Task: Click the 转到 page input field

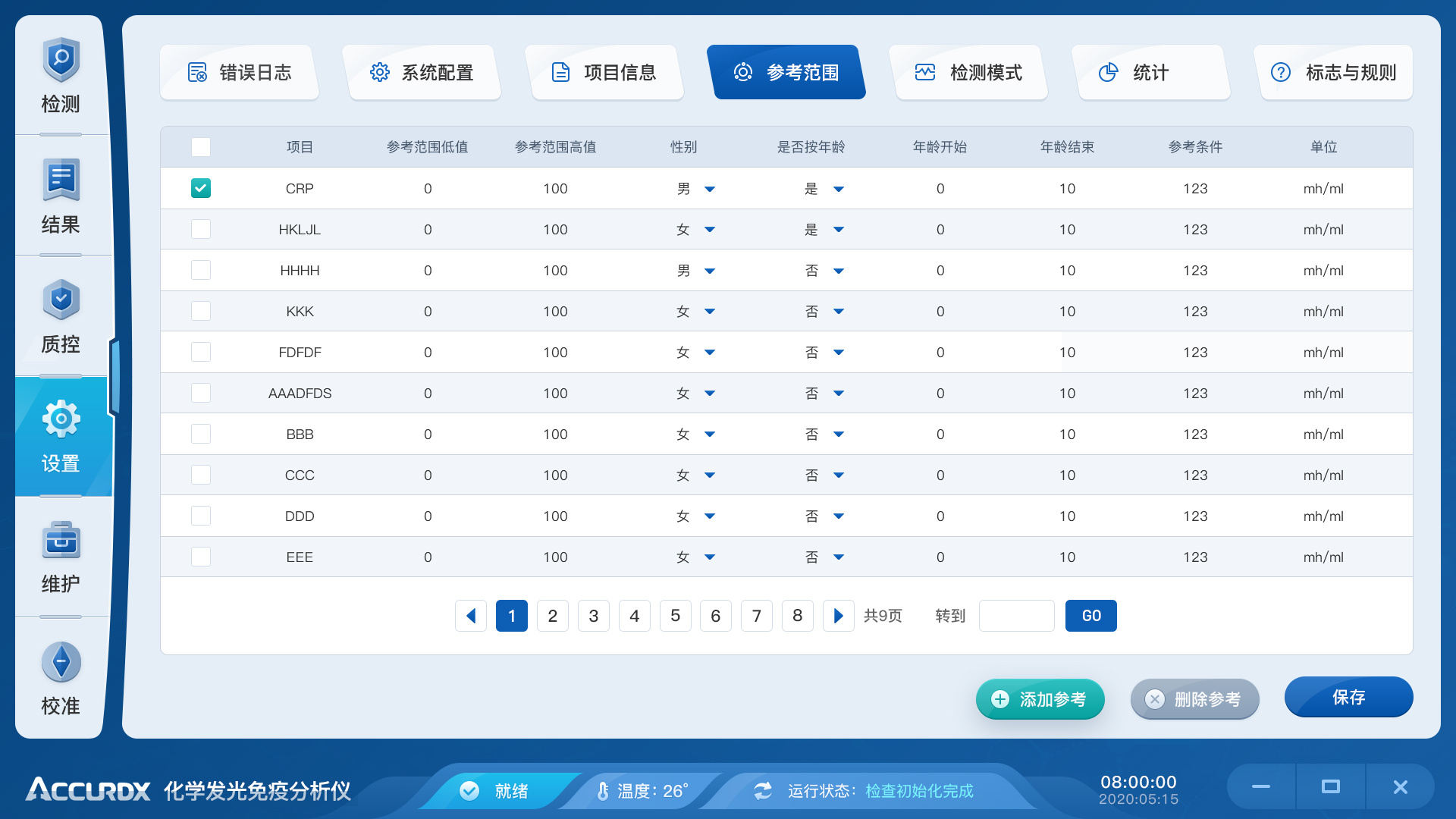Action: click(x=1016, y=616)
